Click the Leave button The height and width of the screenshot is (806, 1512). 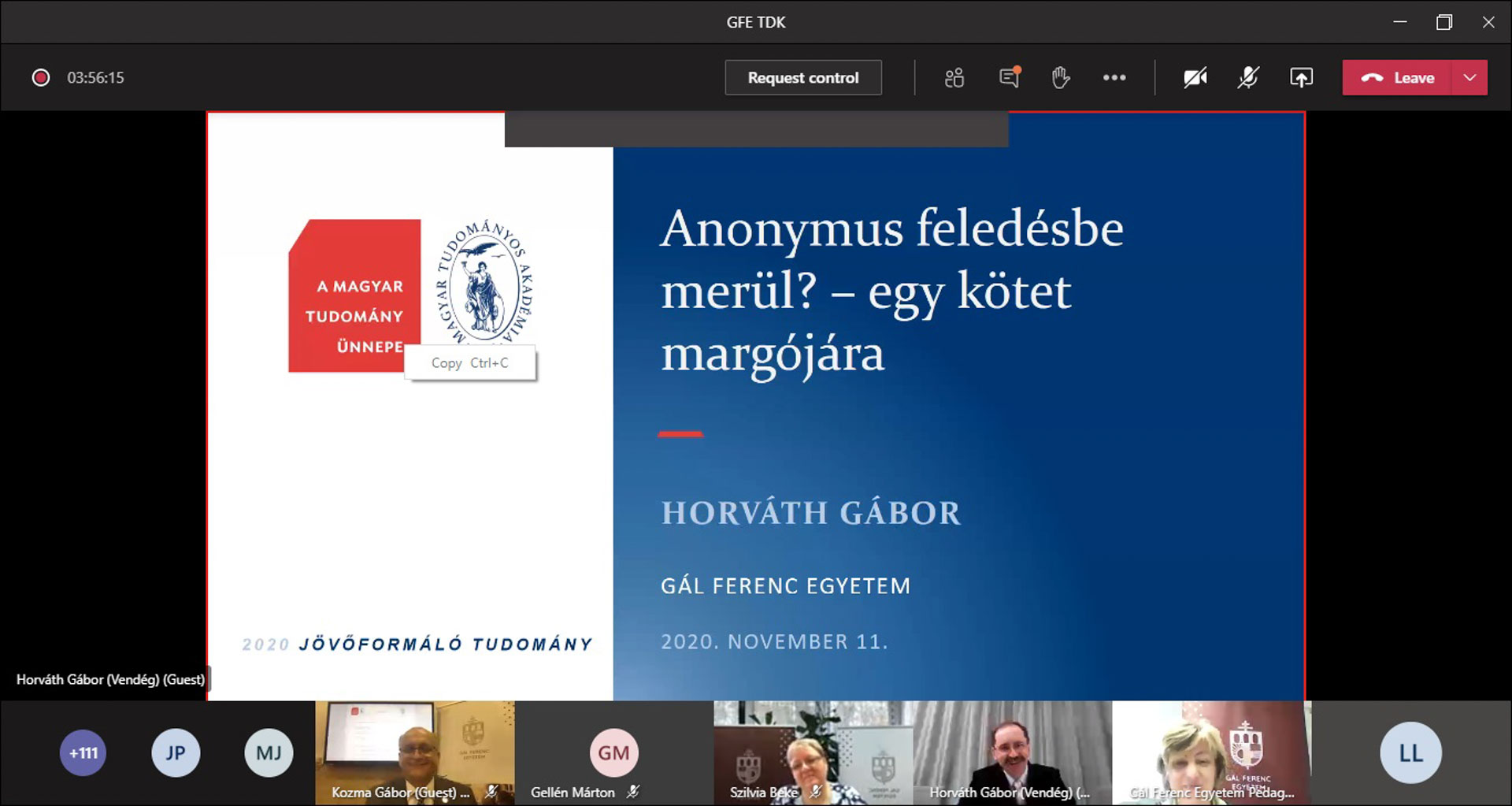(1398, 77)
